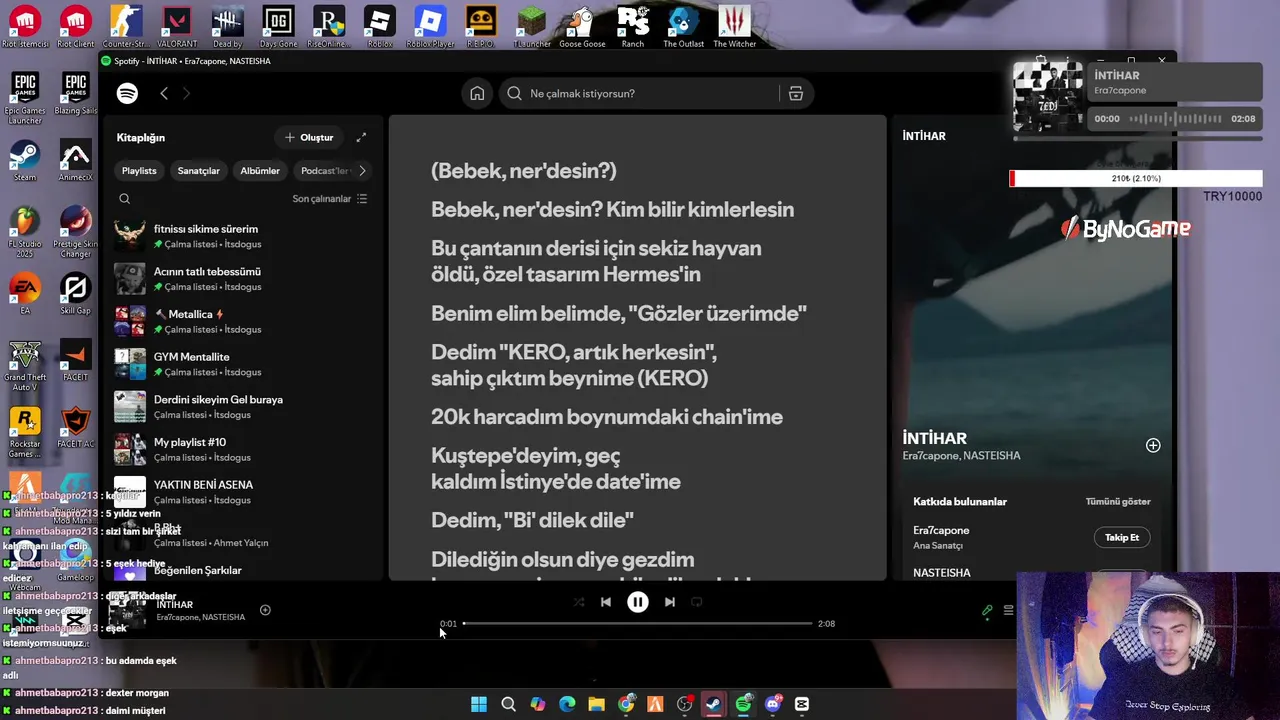Open the Son çalınanlar sort dropdown
Screen dimensions: 1280x720
pos(330,199)
